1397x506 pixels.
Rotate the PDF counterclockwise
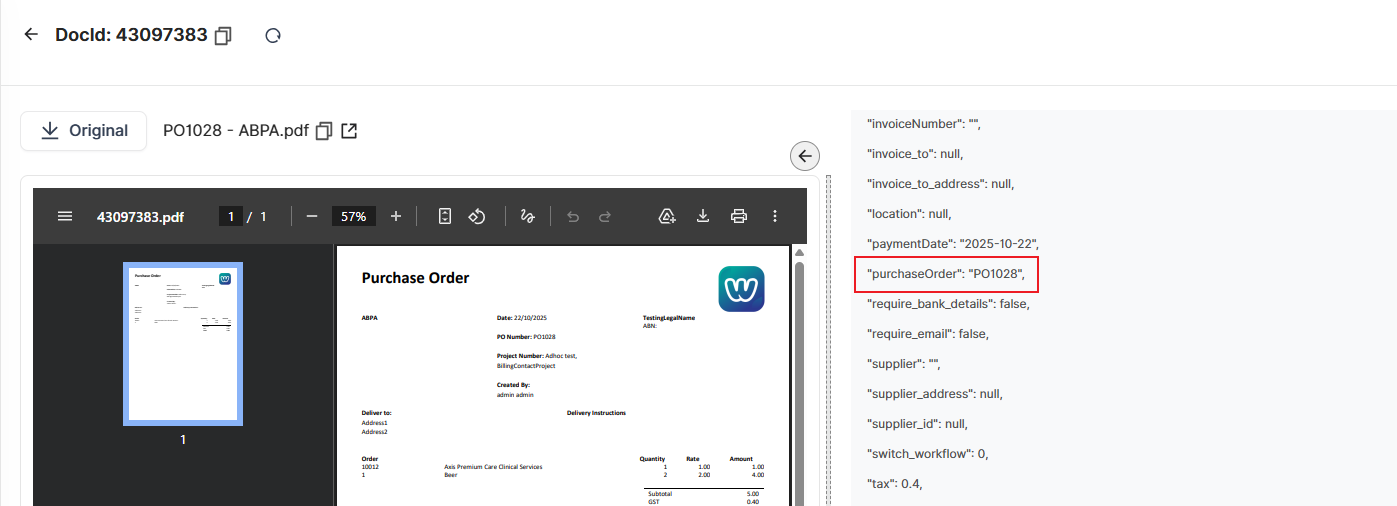click(x=477, y=216)
